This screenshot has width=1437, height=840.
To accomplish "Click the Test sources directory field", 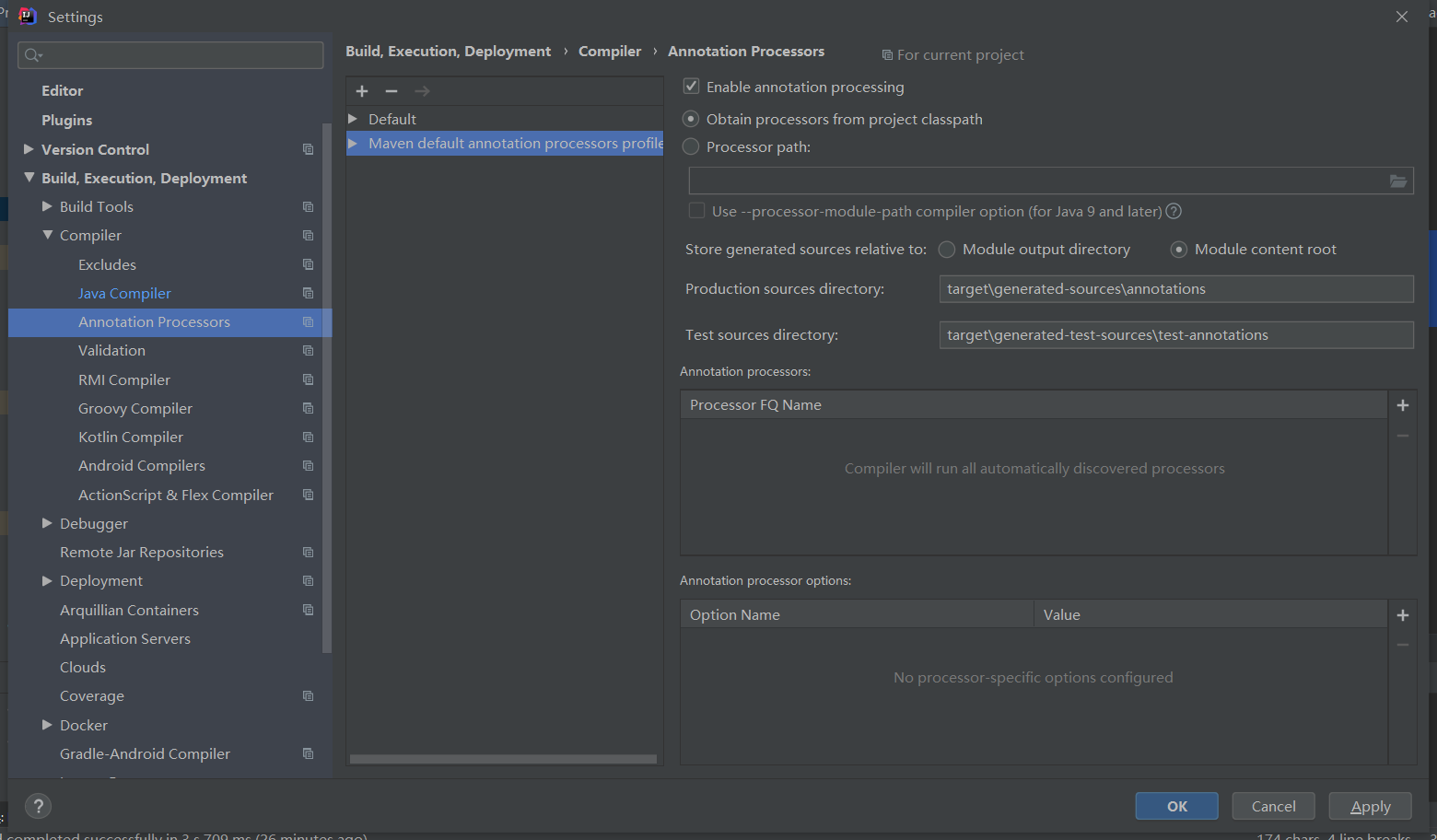I will (x=1176, y=335).
